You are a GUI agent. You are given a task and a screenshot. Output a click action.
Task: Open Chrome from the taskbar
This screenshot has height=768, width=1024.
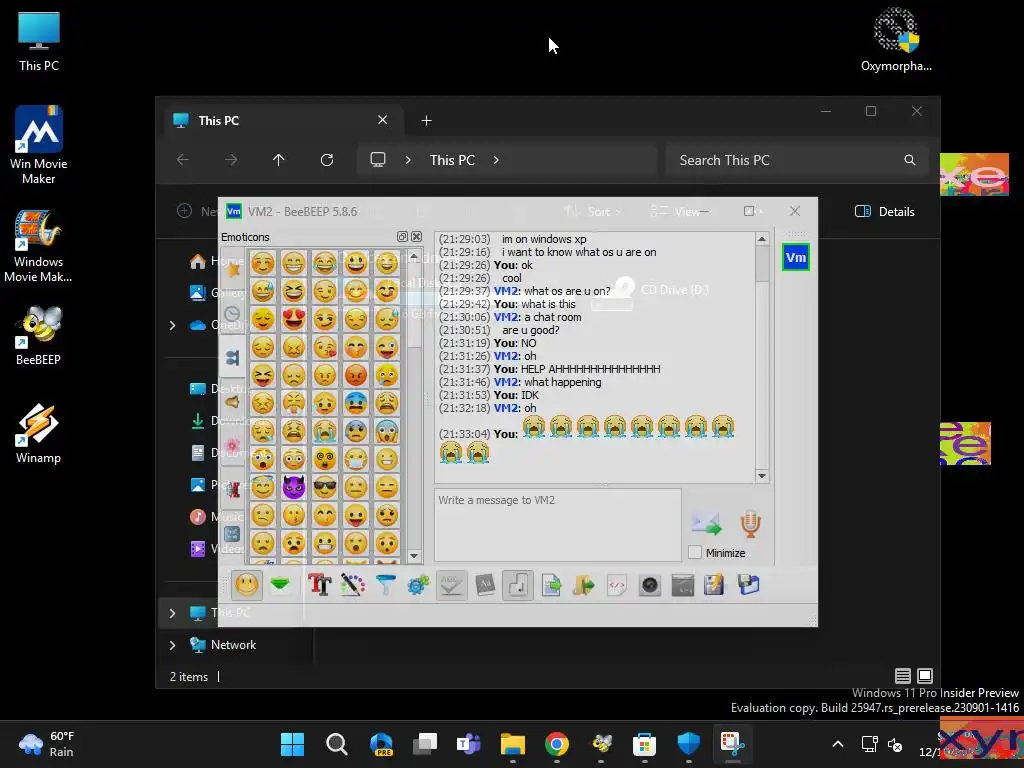tap(556, 744)
